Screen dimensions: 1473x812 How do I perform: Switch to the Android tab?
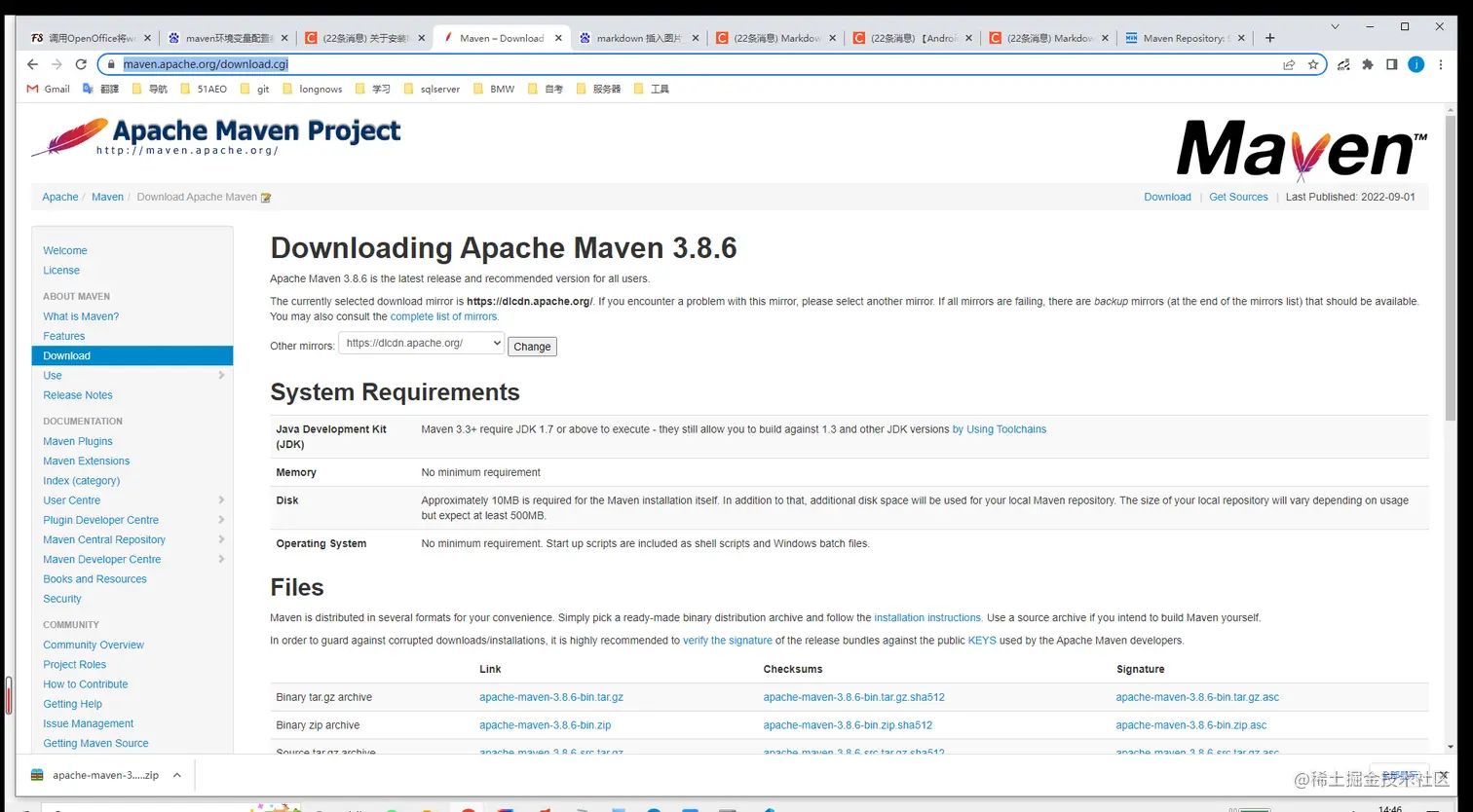(x=912, y=38)
